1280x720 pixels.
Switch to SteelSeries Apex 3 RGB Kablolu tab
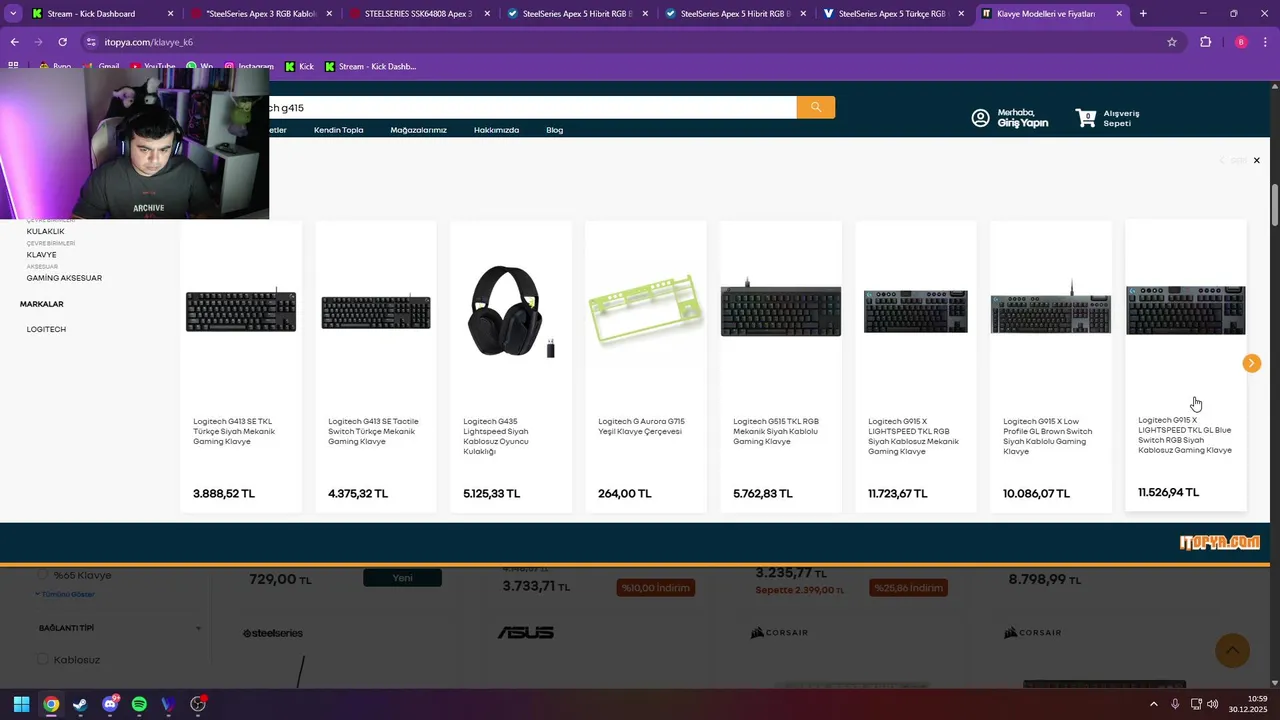pyautogui.click(x=263, y=14)
